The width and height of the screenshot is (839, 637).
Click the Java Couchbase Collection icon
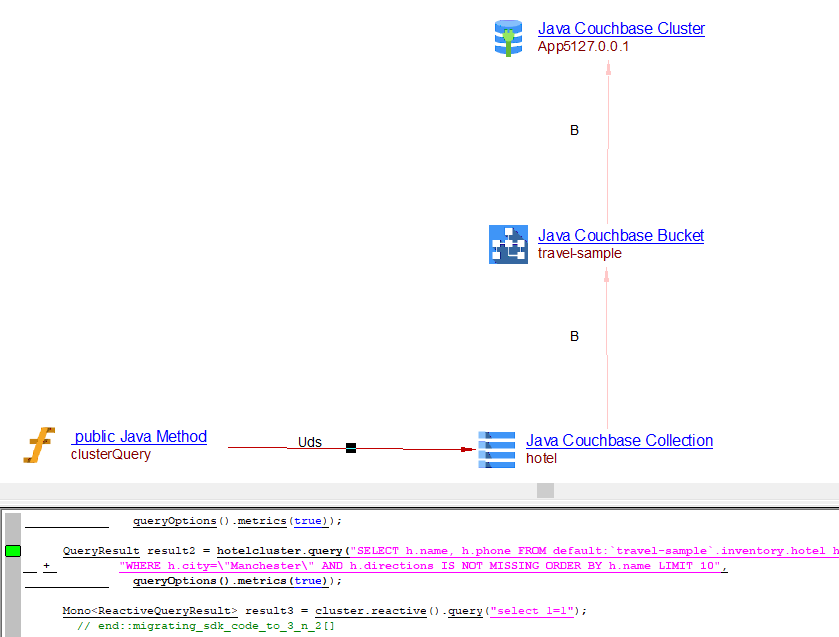pos(497,449)
